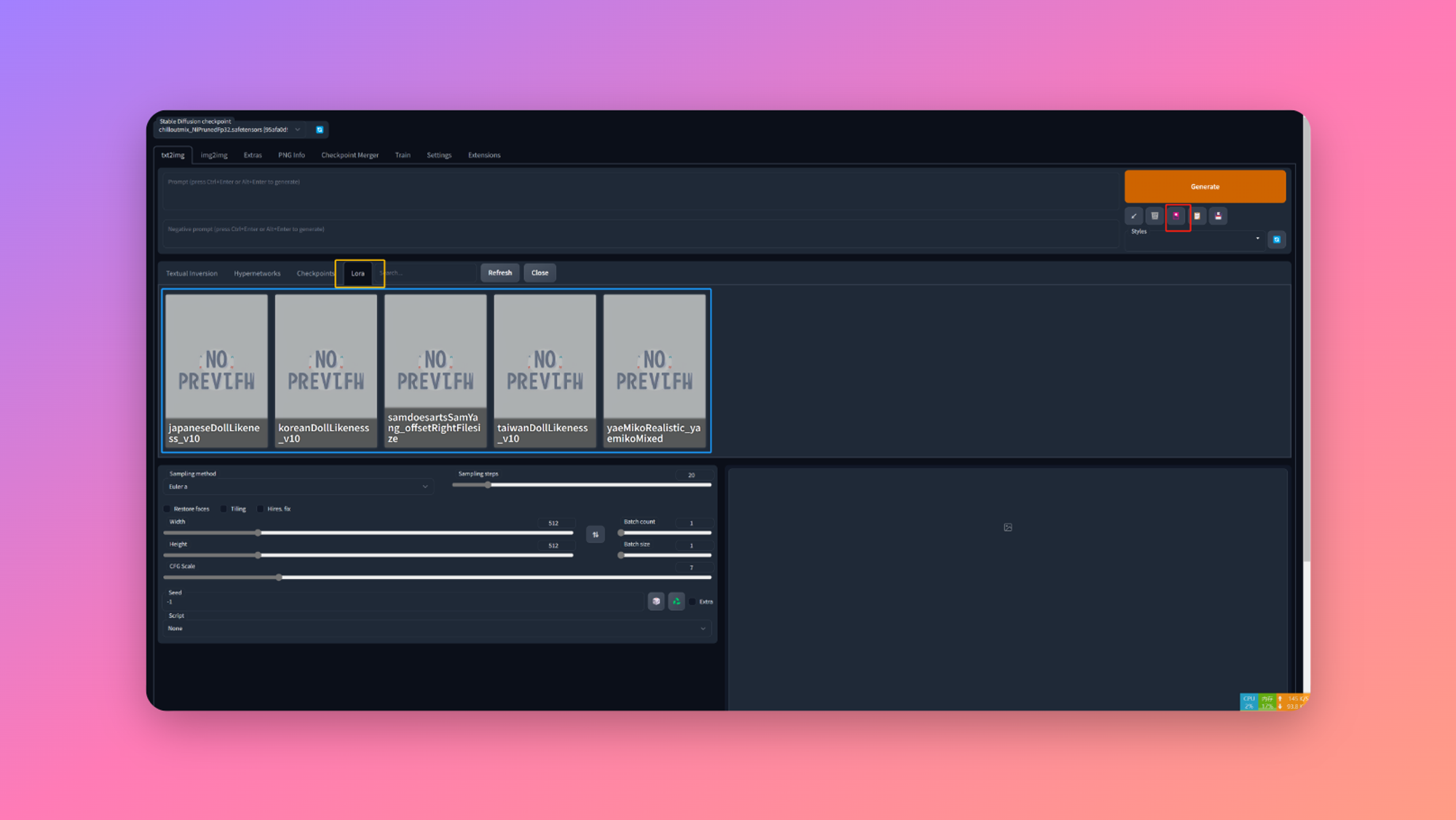Refresh the styles list with blue icon
1456x820 pixels.
(1276, 240)
